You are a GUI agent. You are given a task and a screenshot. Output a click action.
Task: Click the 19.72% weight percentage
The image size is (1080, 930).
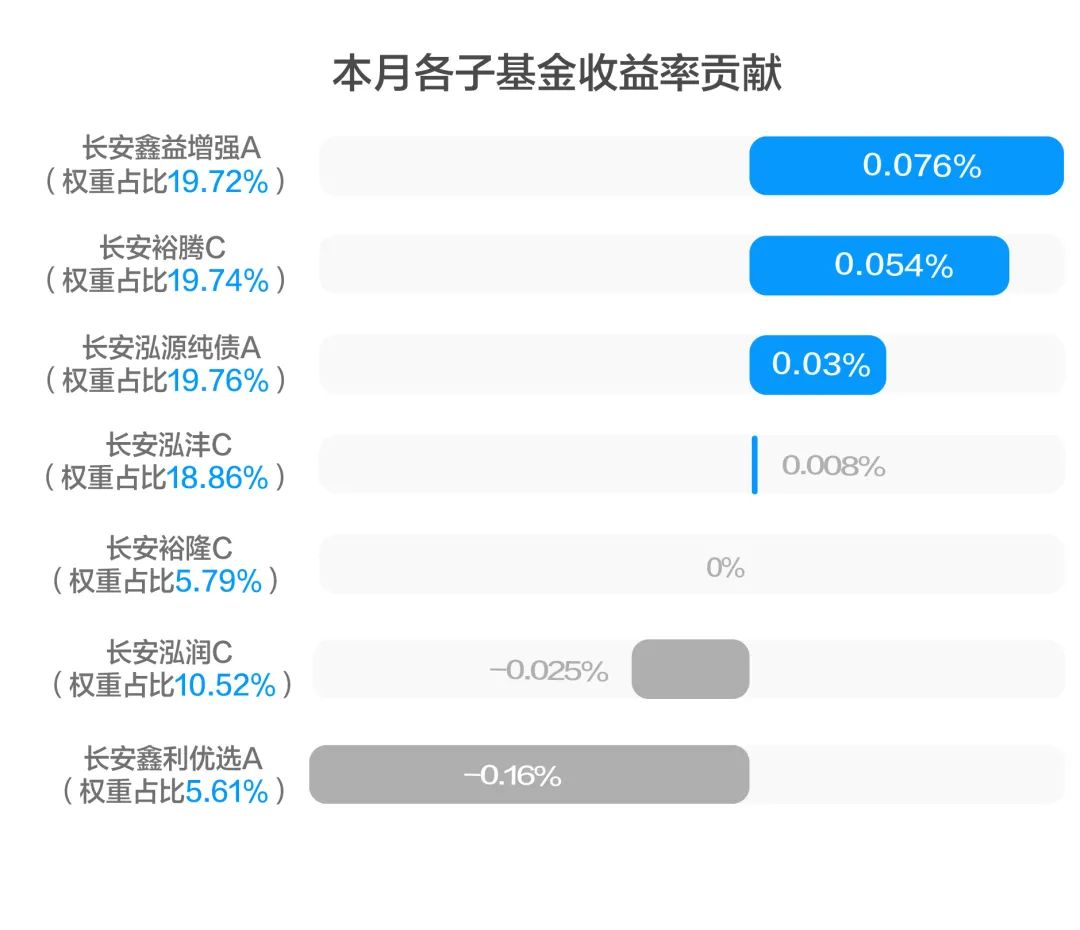pyautogui.click(x=218, y=183)
